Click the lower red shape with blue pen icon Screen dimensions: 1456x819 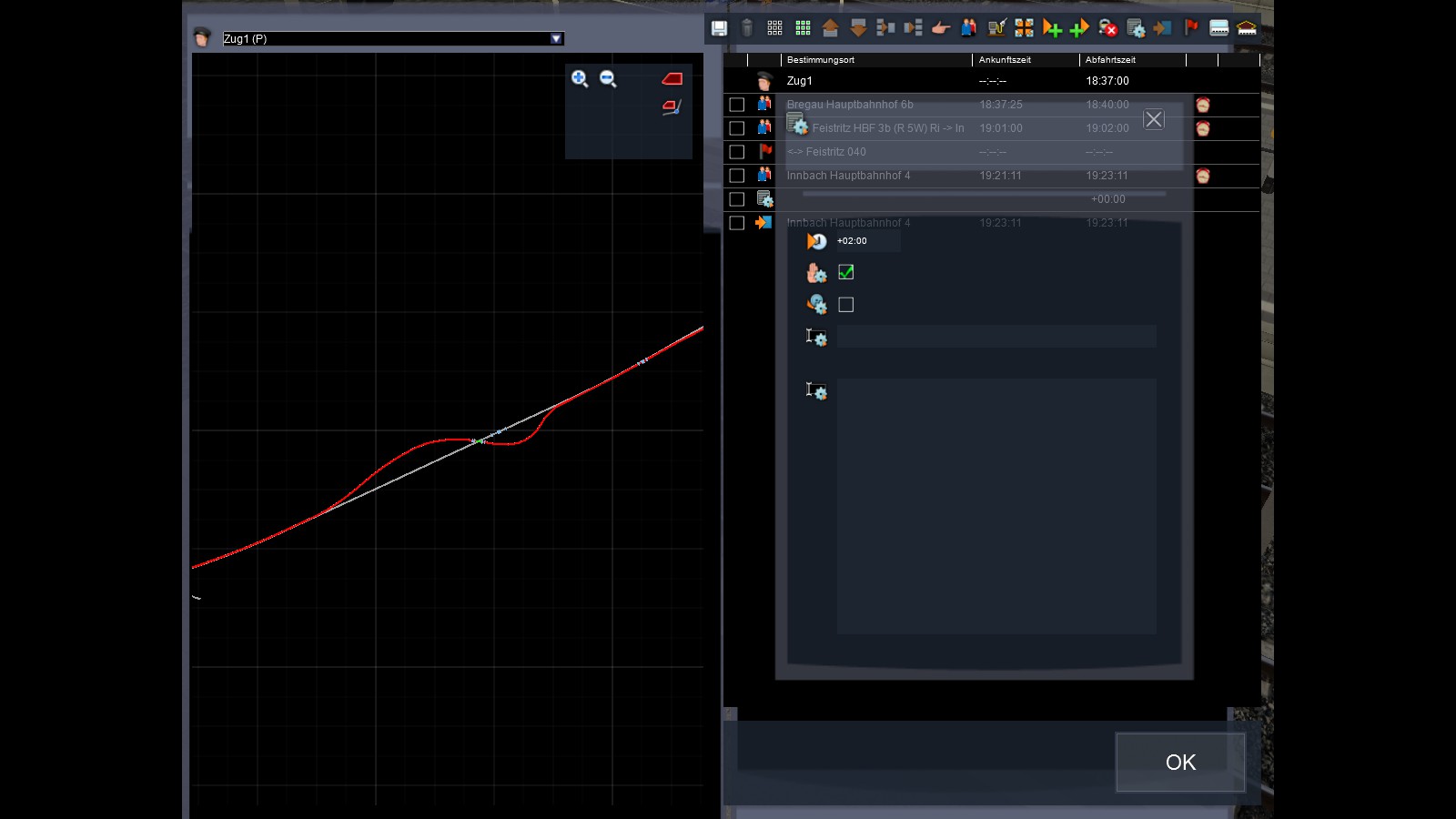pos(672,107)
